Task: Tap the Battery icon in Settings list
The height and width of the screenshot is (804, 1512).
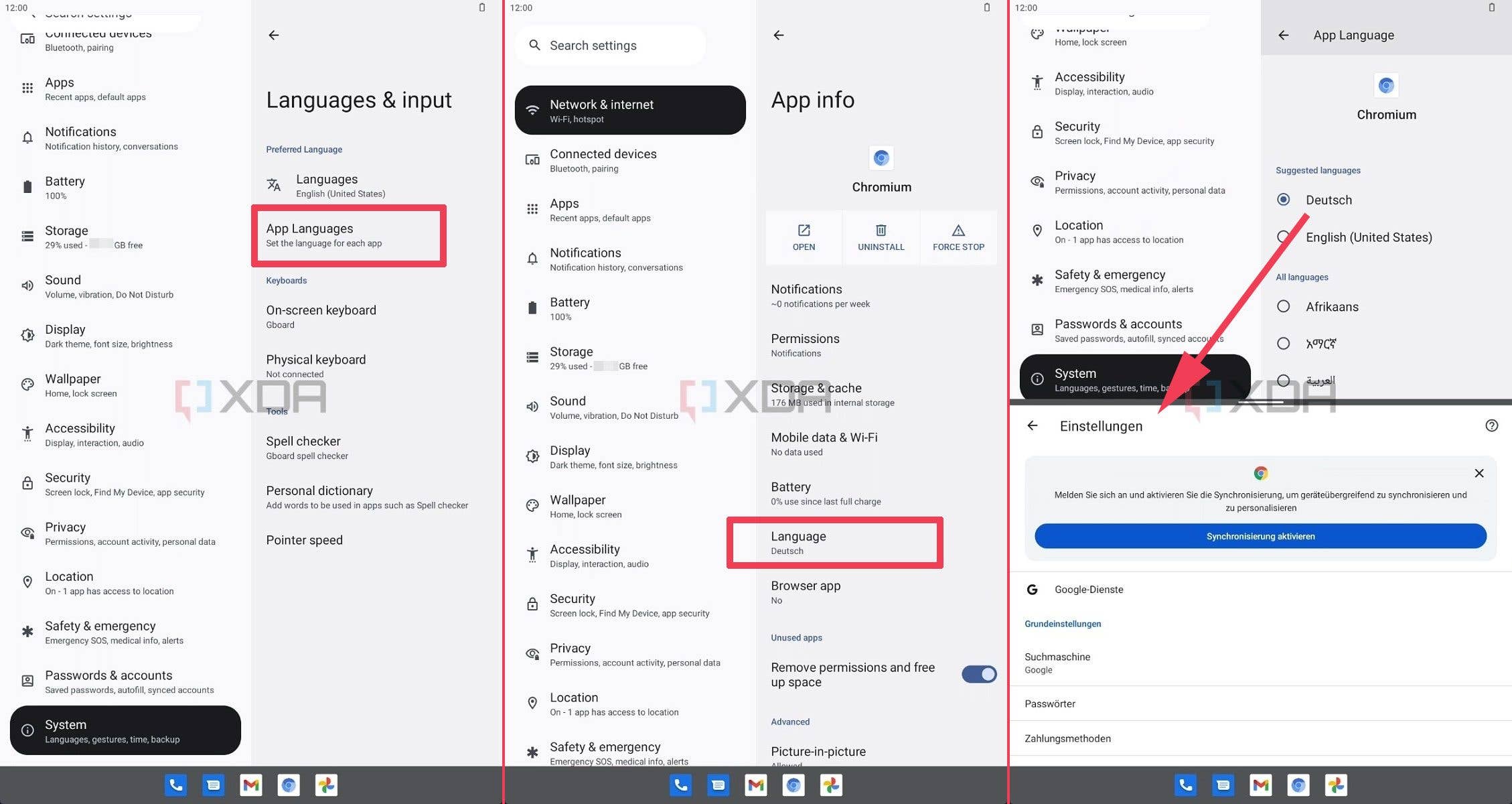Action: pyautogui.click(x=27, y=186)
